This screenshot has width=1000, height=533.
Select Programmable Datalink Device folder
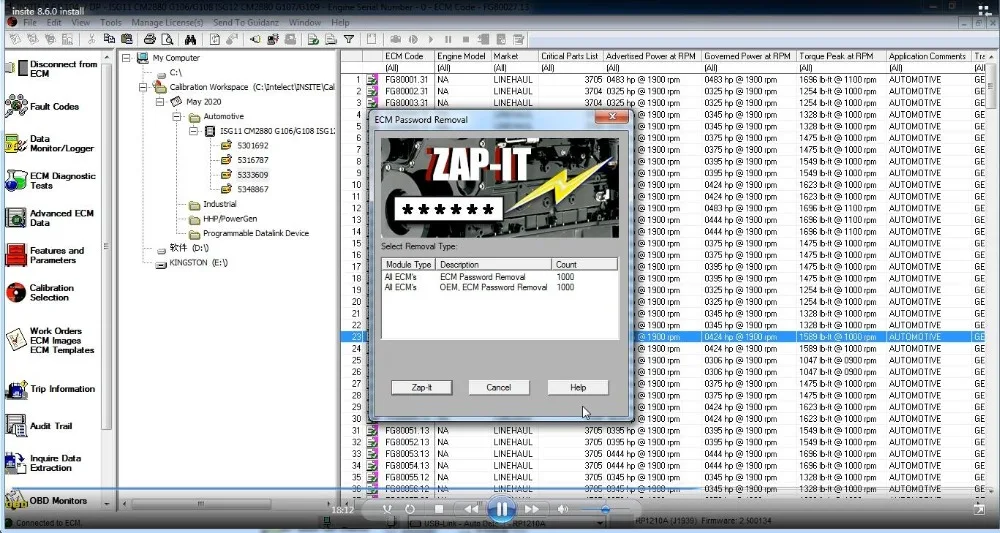255,234
